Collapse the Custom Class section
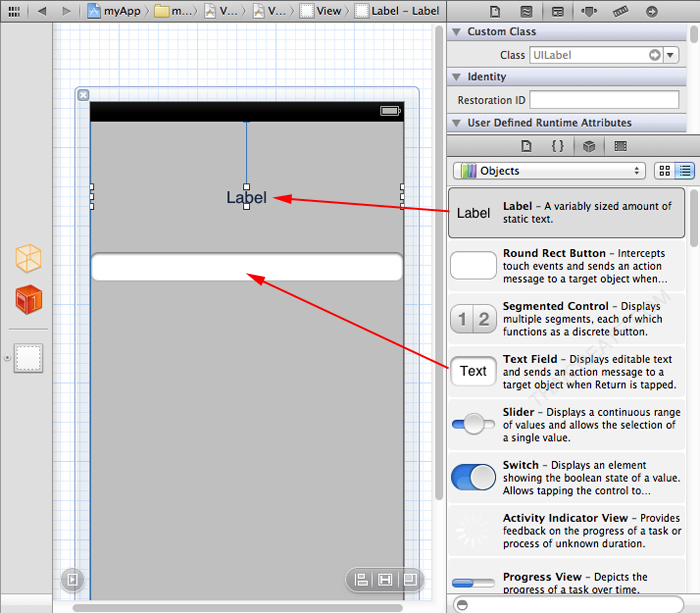The width and height of the screenshot is (700, 613). [x=457, y=32]
